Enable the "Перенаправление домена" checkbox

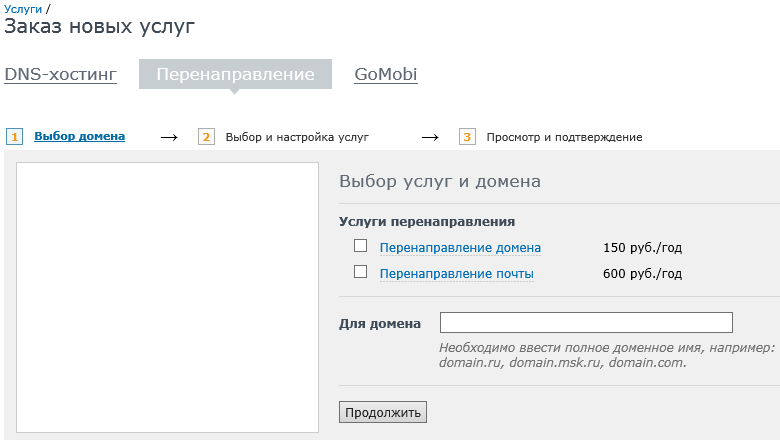point(361,246)
